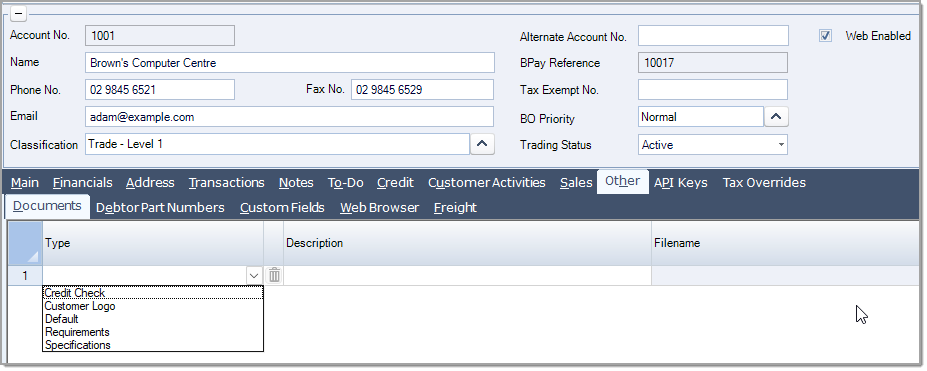This screenshot has width=927, height=371.
Task: Click the Filename column header
Action: (x=786, y=243)
